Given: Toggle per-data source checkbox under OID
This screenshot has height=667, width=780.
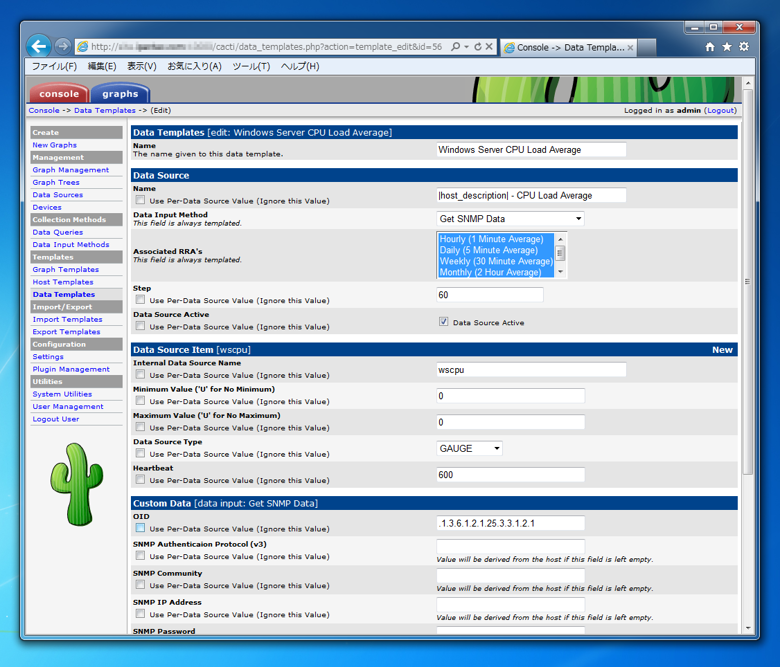Looking at the screenshot, I should 140,528.
